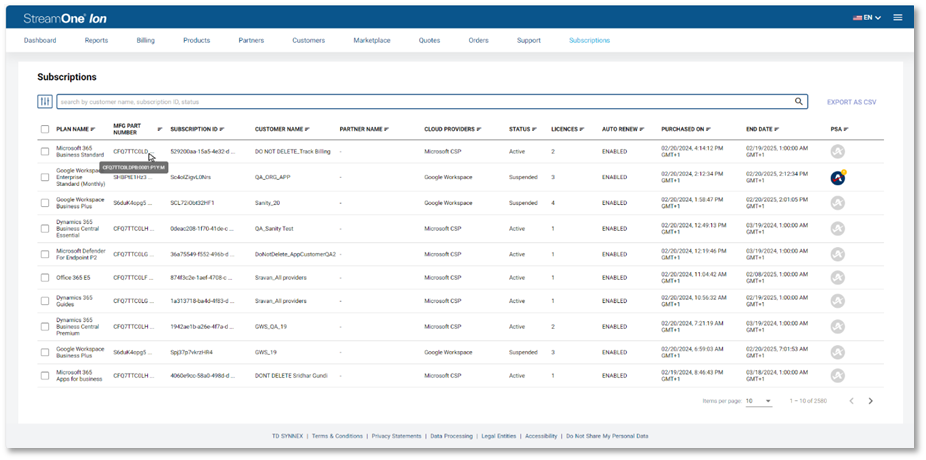The height and width of the screenshot is (460, 926).
Task: Open the filter settings icon beside search
Action: pos(45,102)
